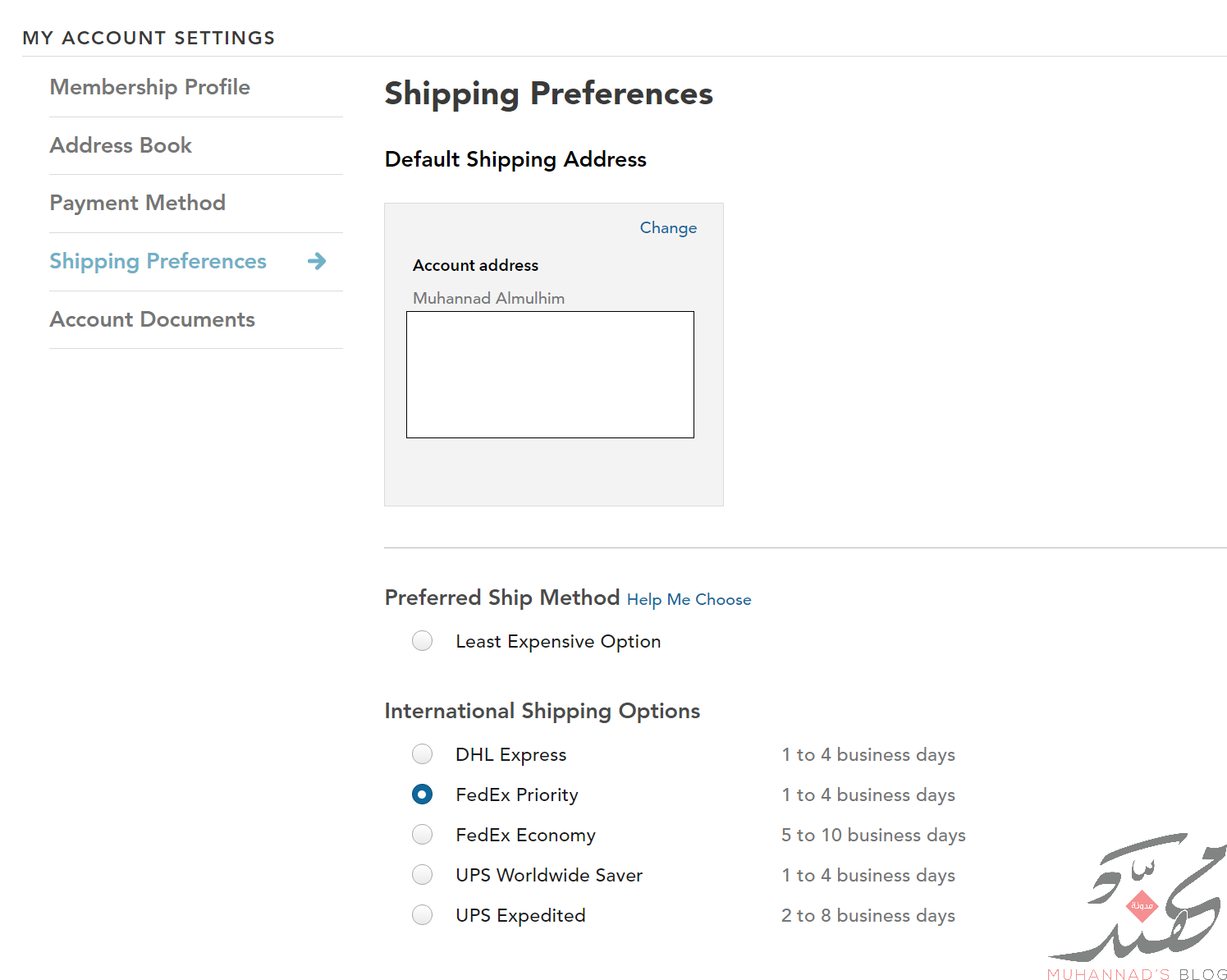Open Account Documents page
The image size is (1227, 980).
click(x=153, y=319)
